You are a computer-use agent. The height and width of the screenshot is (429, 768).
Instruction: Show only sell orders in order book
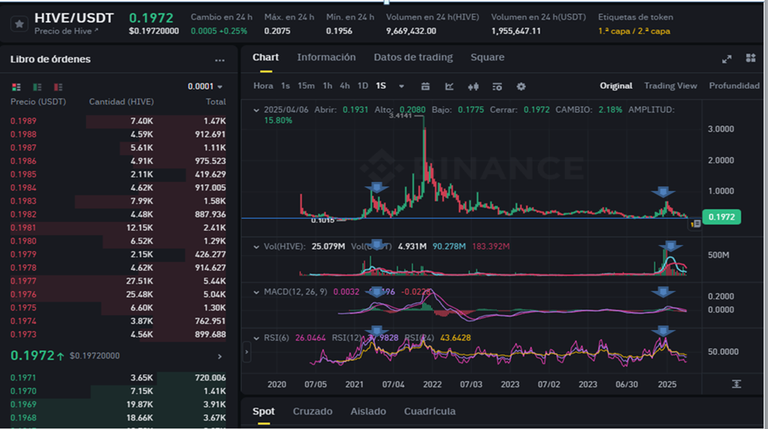[x=58, y=87]
